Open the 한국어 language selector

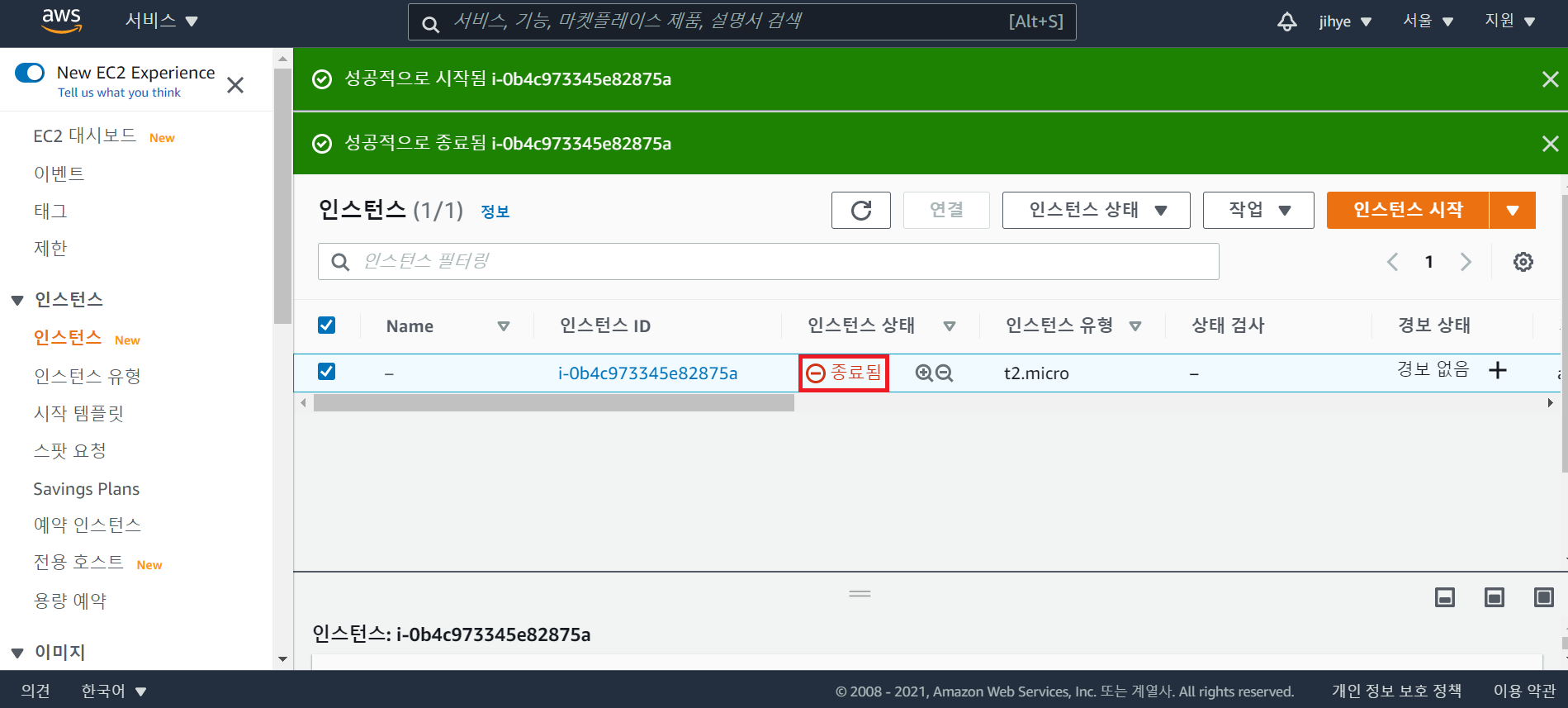tap(113, 691)
